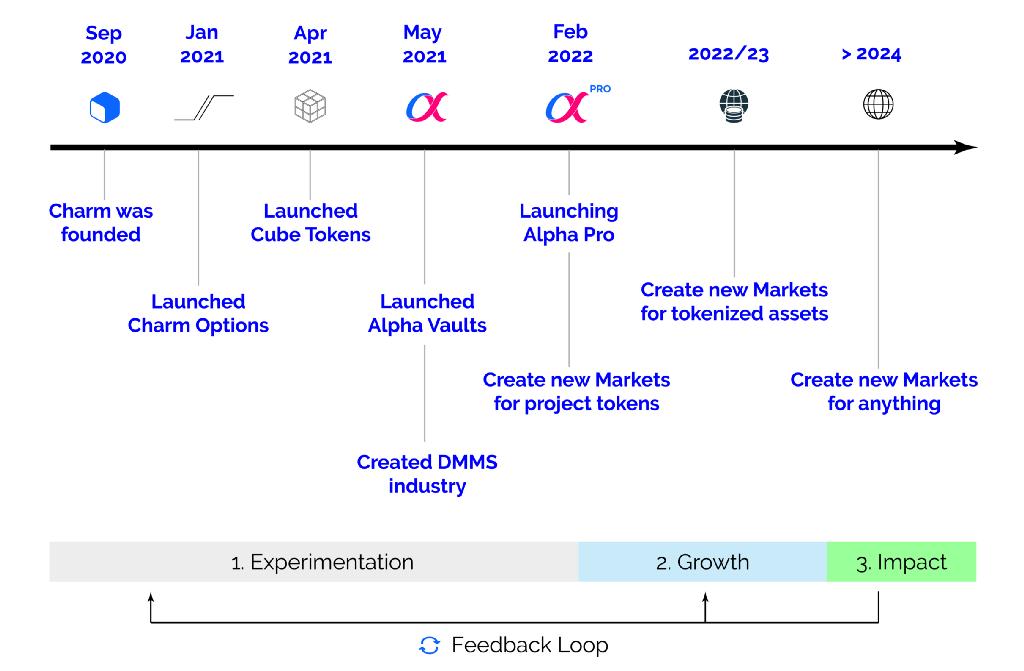Select the light blue Growth phase bar
Viewport: 1024px width, 671px height.
[702, 562]
